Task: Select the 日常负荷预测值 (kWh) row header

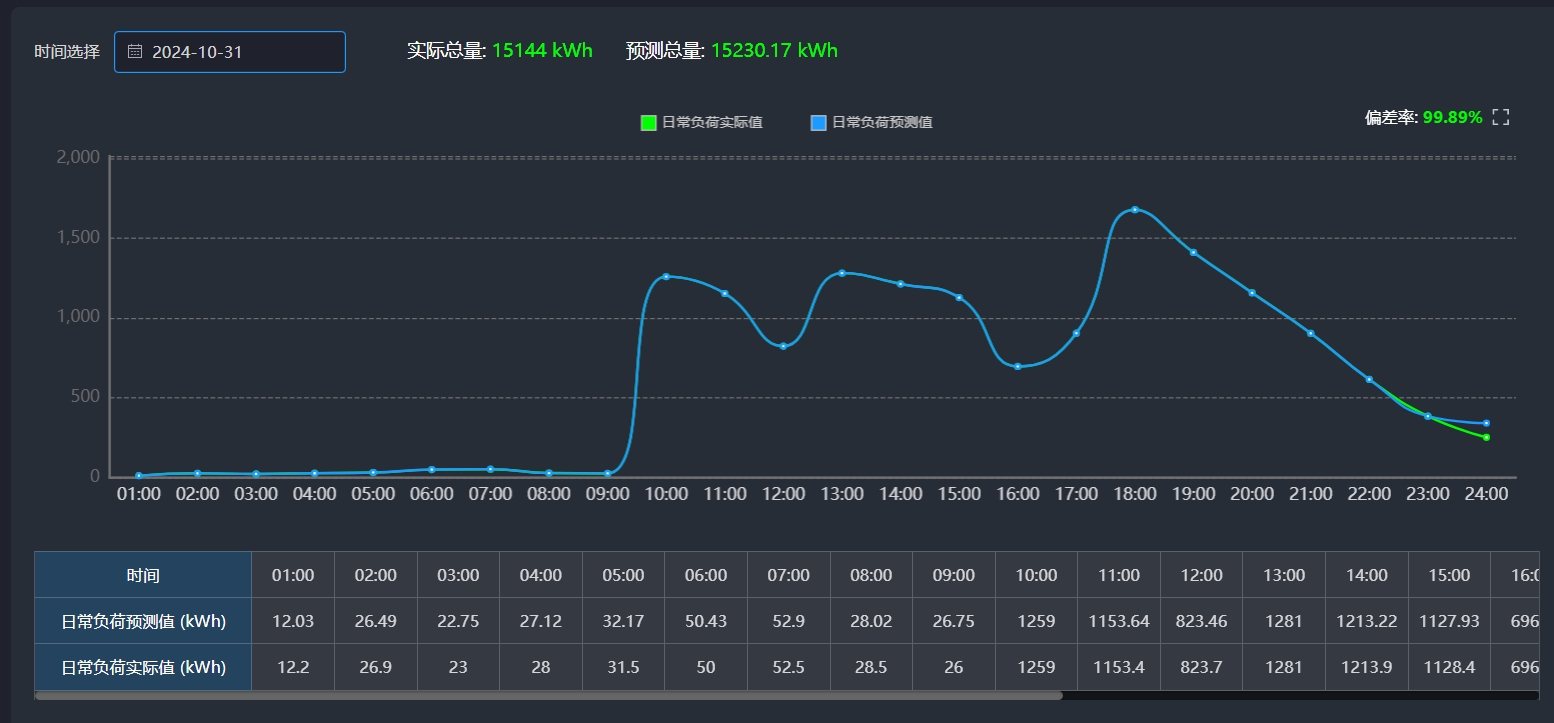Action: (x=143, y=621)
